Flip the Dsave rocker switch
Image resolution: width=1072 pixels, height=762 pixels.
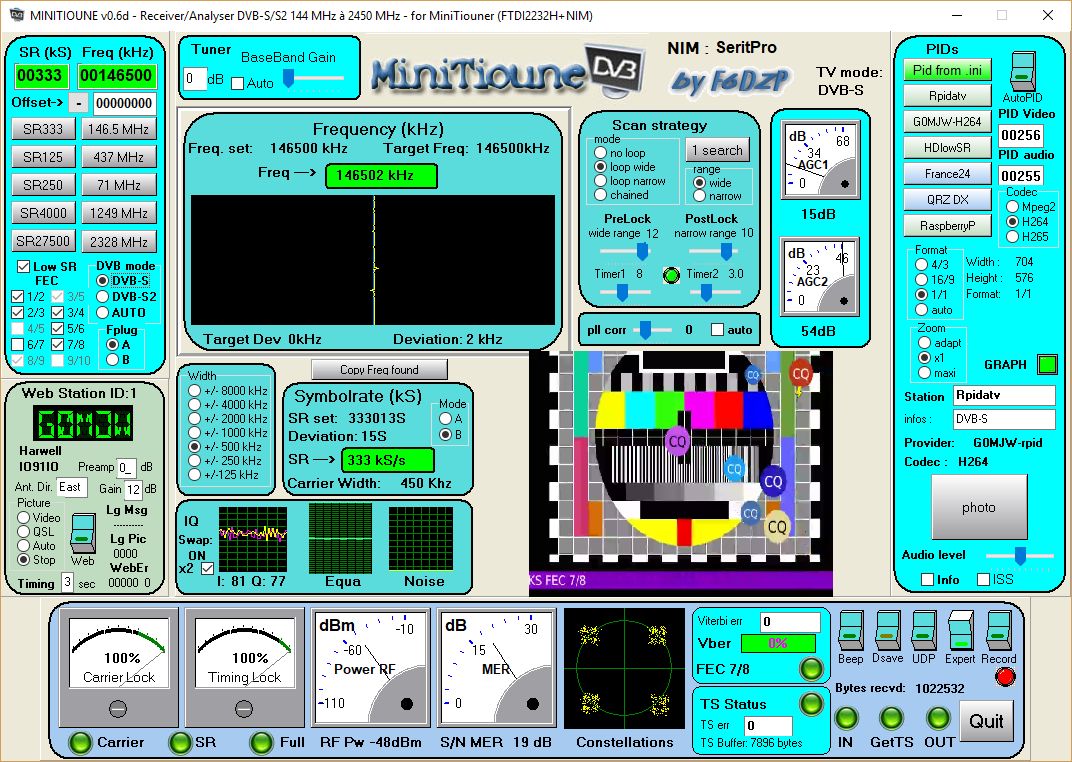point(887,630)
